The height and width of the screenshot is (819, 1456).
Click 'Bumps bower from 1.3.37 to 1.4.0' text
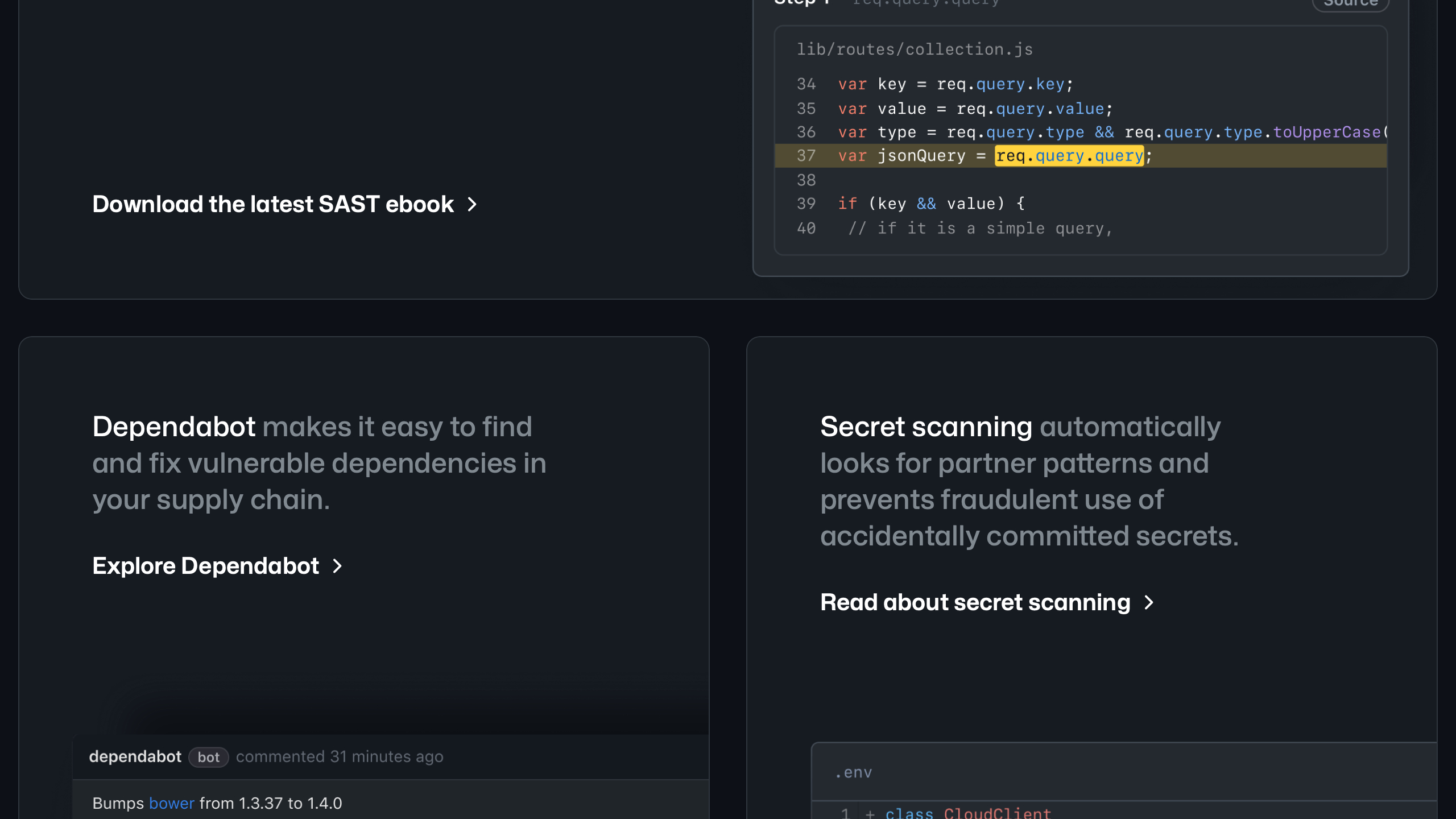(217, 803)
